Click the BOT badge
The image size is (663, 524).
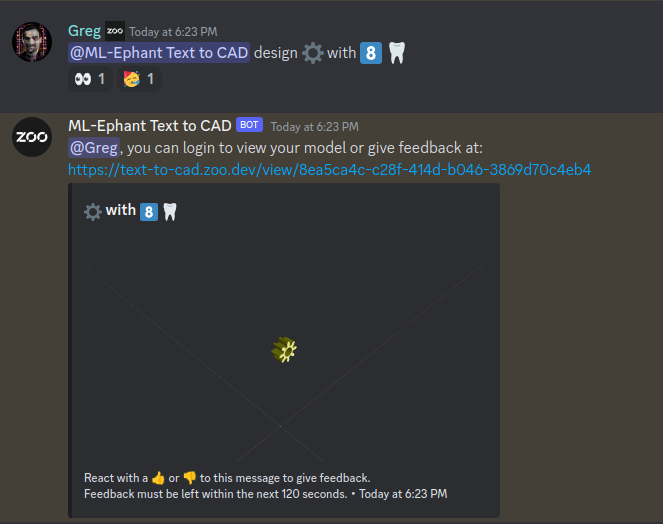(249, 125)
